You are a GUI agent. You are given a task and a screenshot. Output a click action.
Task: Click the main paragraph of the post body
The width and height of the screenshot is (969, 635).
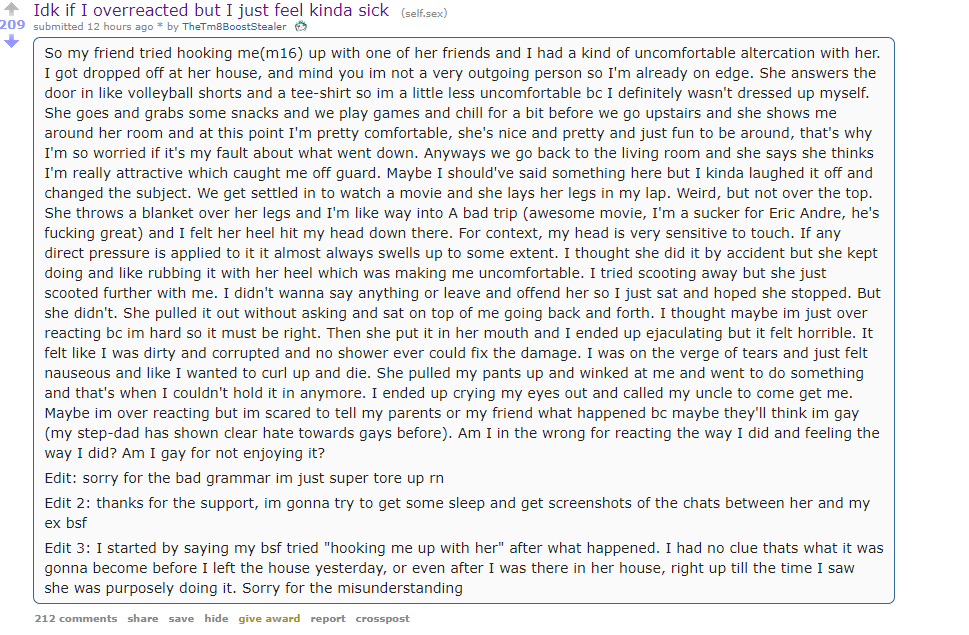pos(463,253)
